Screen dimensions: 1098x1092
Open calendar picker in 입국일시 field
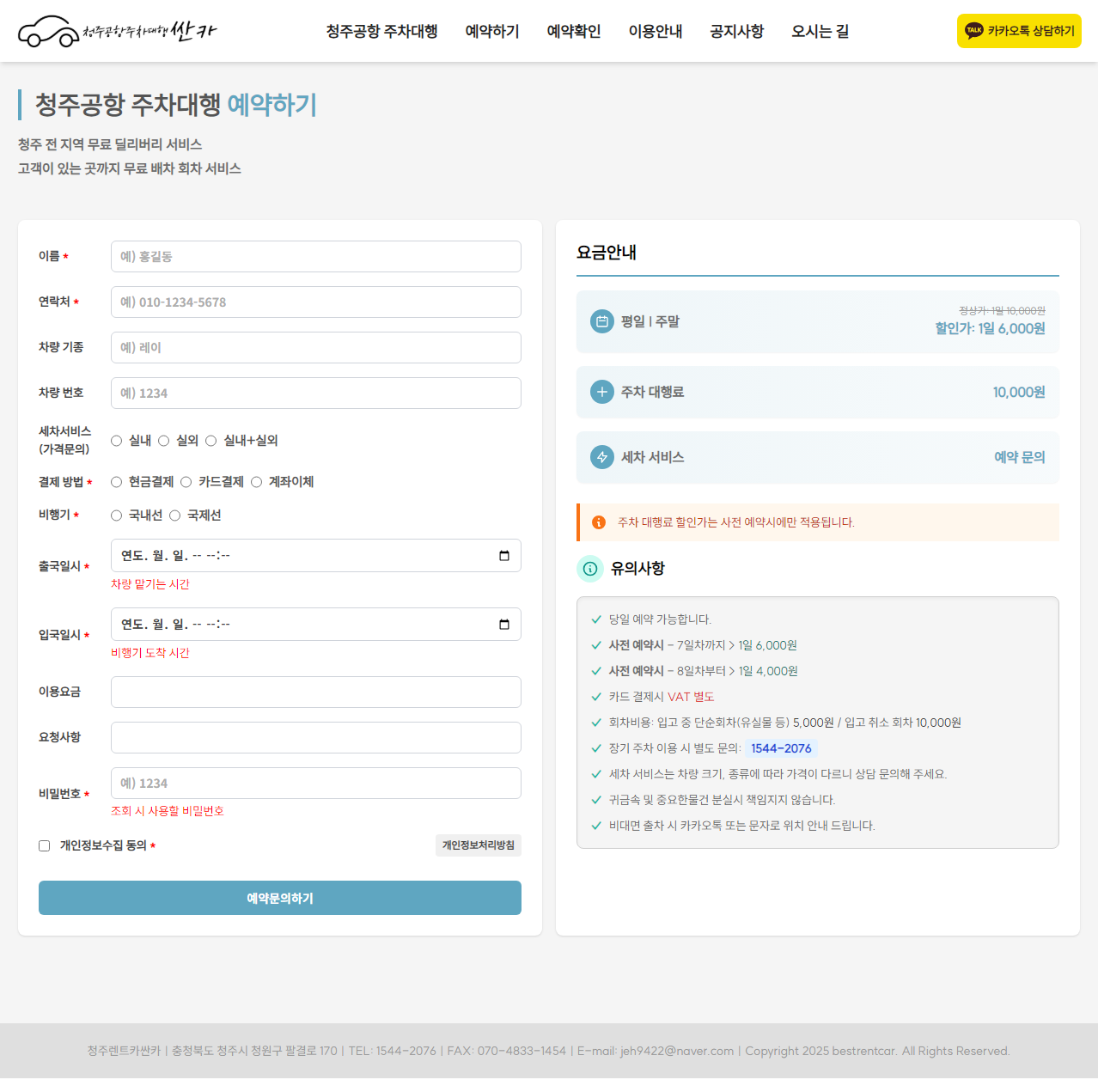(504, 625)
